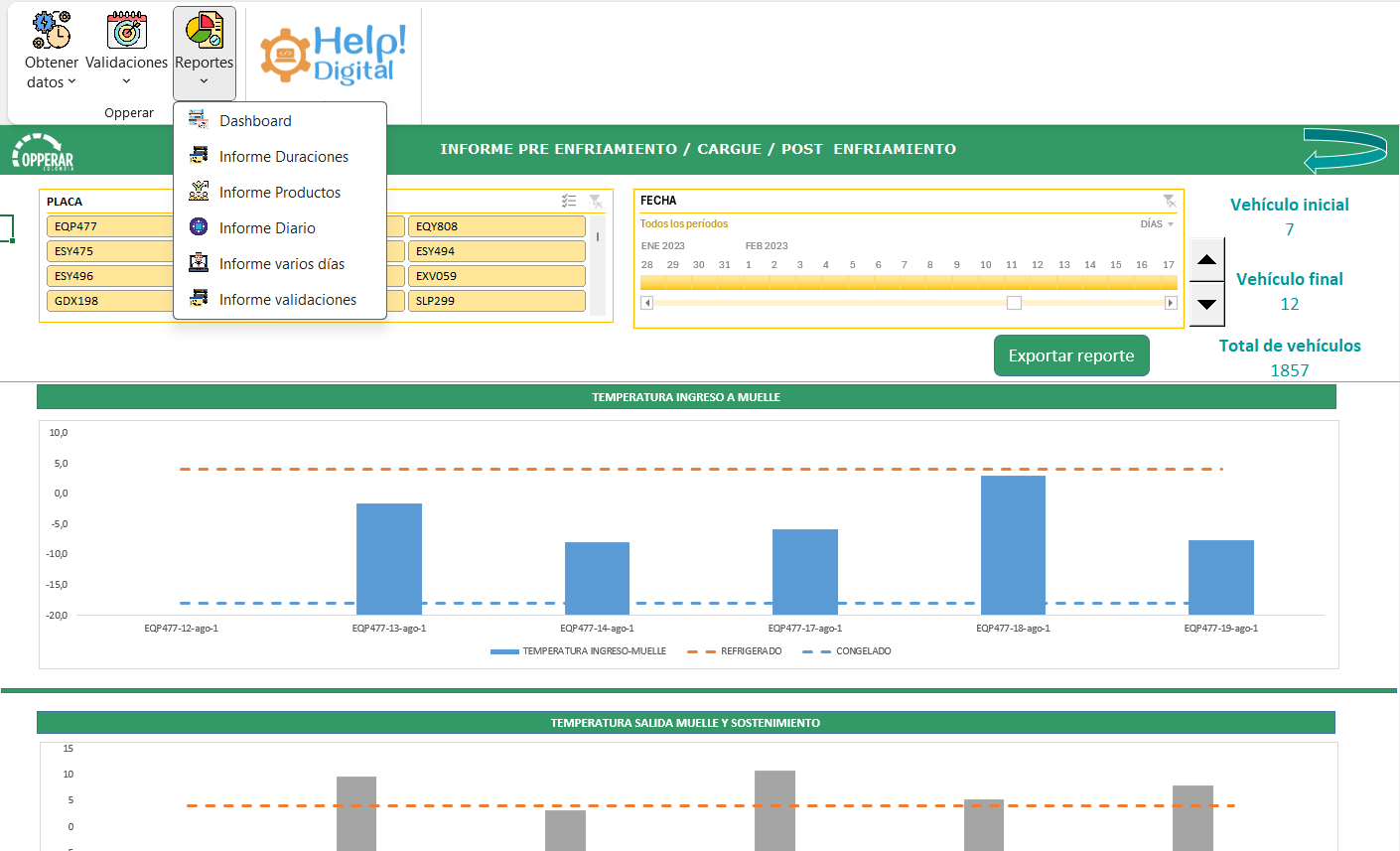This screenshot has width=1400, height=851.
Task: Open Informe varios días menu entry
Action: click(x=280, y=263)
